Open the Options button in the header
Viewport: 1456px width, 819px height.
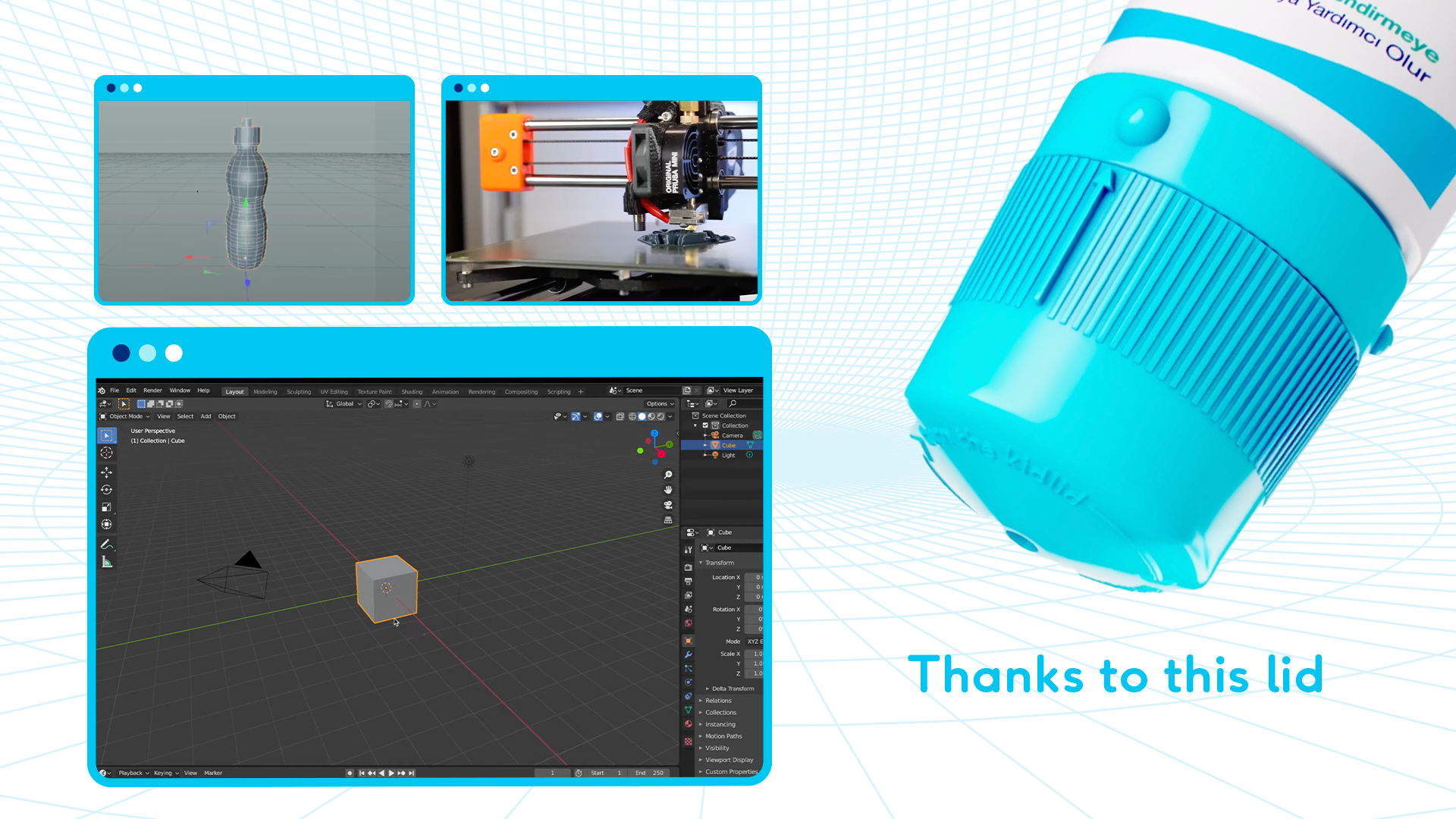click(657, 403)
